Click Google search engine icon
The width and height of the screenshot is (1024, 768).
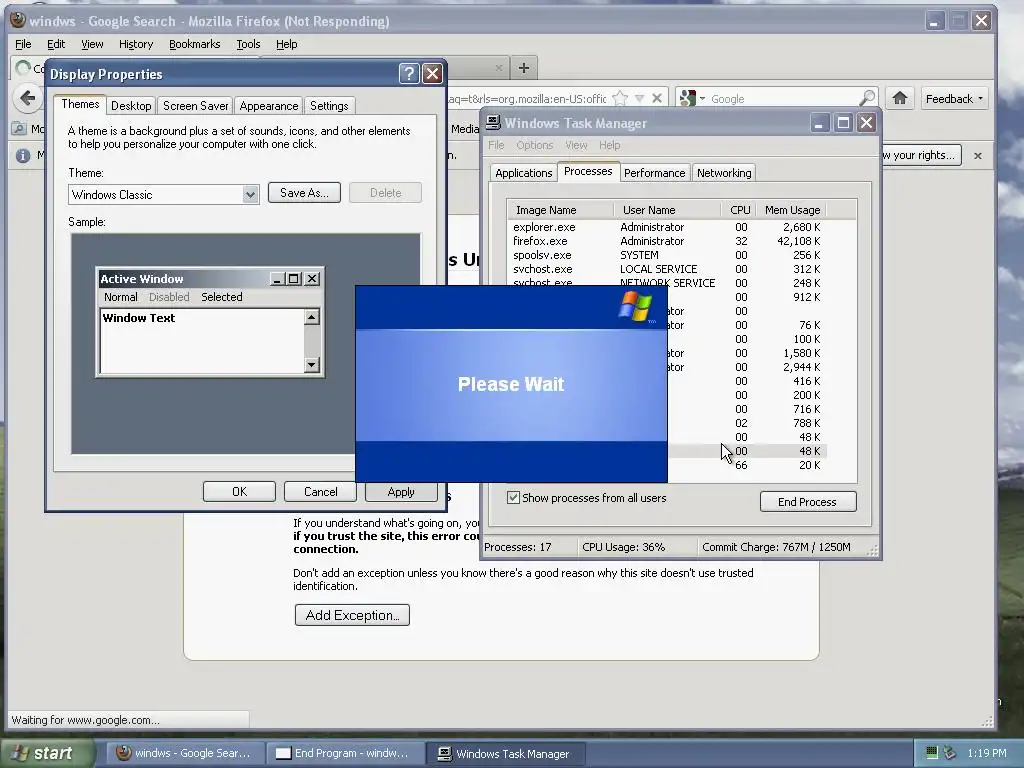click(x=687, y=99)
